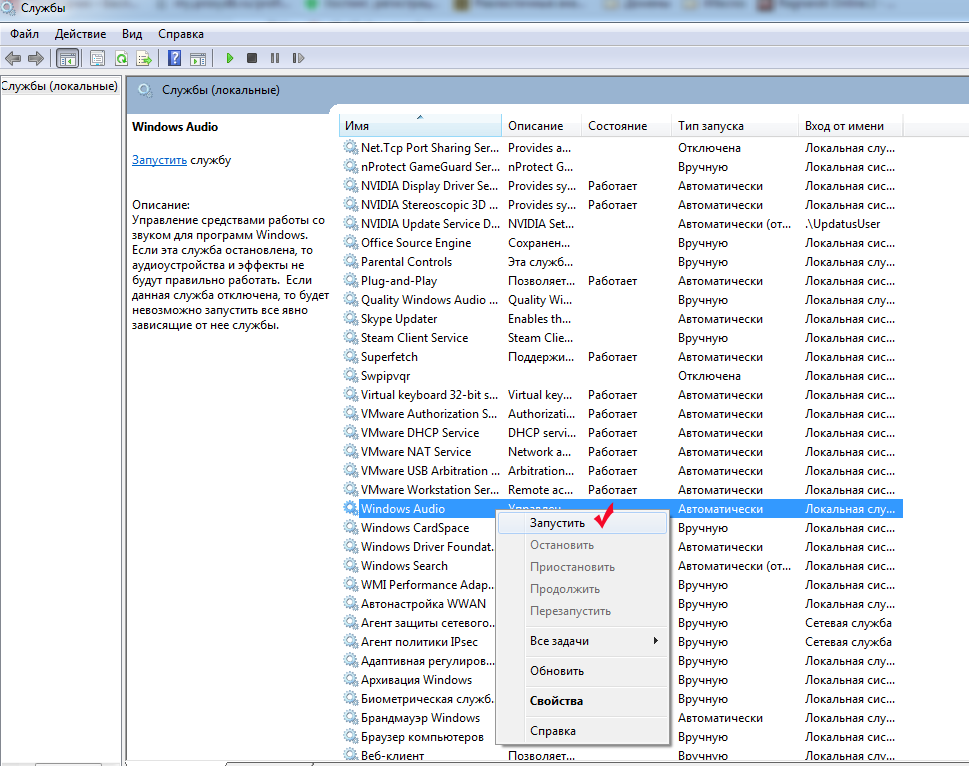Click the Refresh toolbar icon
The image size is (969, 766).
tap(121, 59)
